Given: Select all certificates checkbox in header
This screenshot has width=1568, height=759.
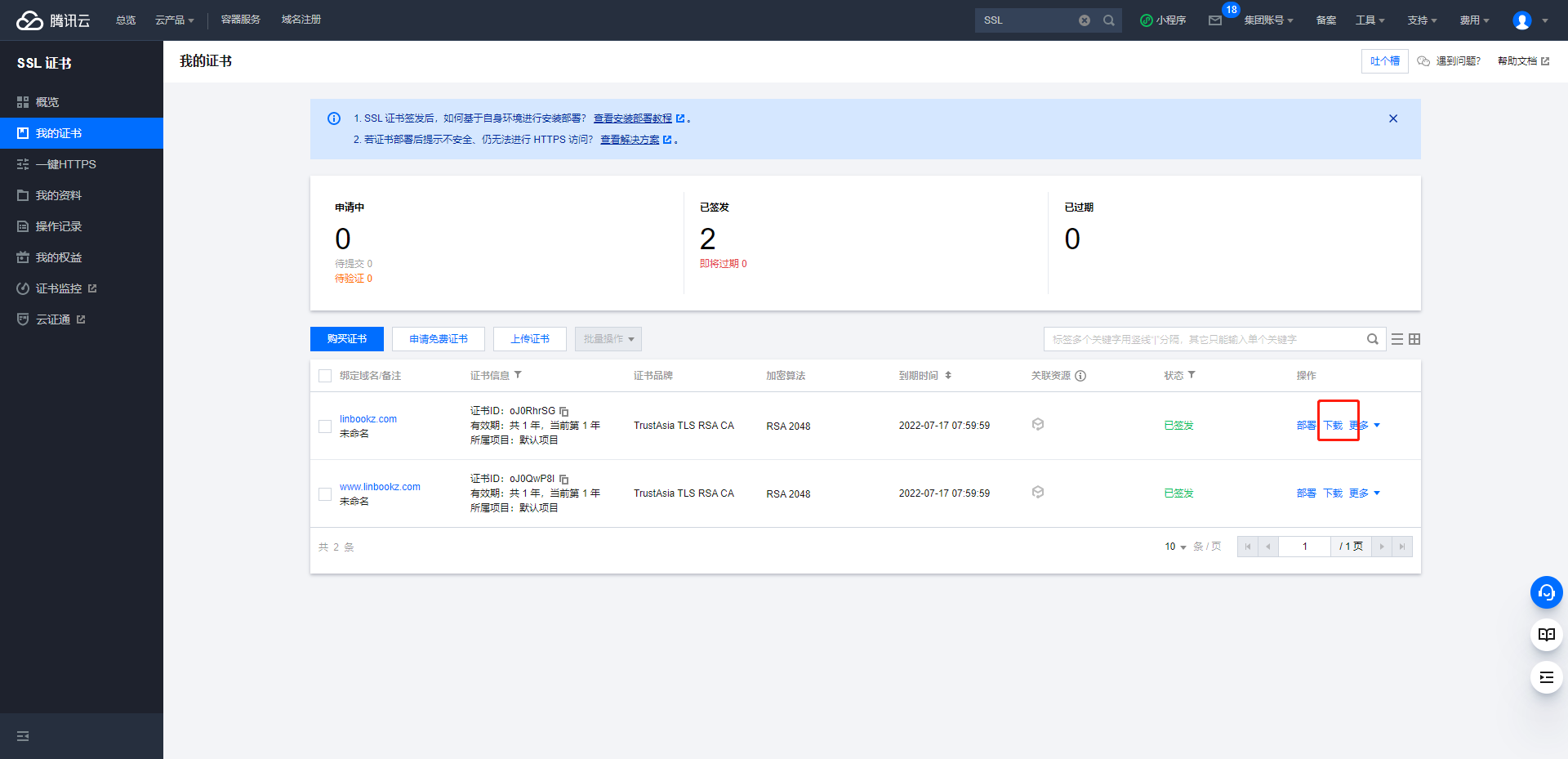Looking at the screenshot, I should point(325,376).
